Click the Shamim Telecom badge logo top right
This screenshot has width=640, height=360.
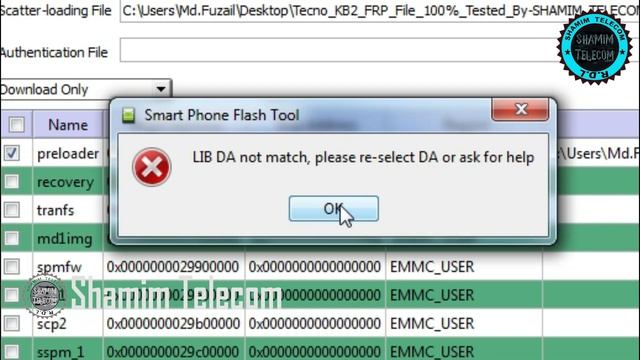594,48
